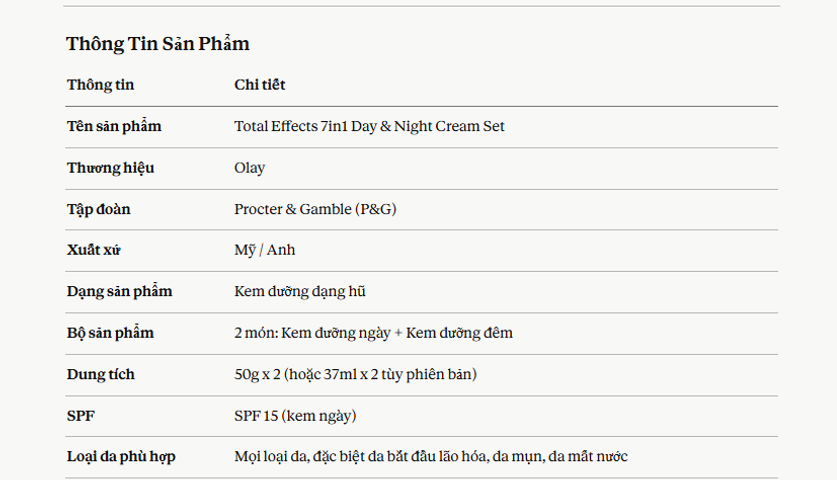Click the 'SPF 15 (kem ngày)' value
837x480 pixels.
pyautogui.click(x=295, y=416)
